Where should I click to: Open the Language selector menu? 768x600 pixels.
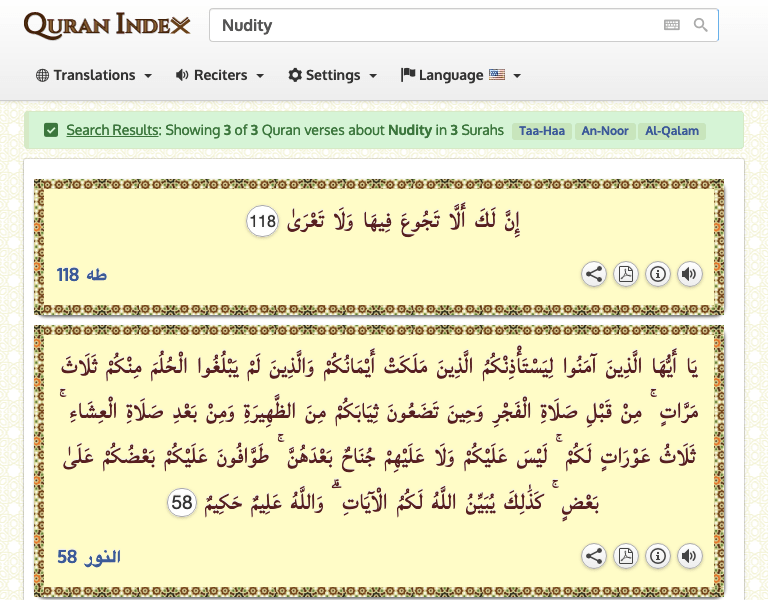coord(460,75)
